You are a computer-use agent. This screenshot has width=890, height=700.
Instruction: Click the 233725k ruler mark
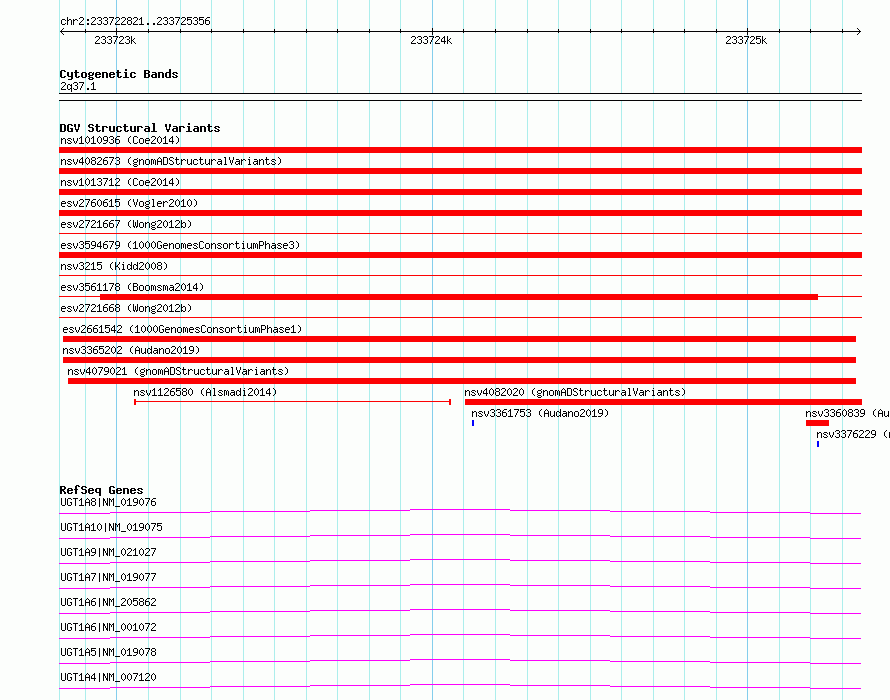[x=746, y=40]
